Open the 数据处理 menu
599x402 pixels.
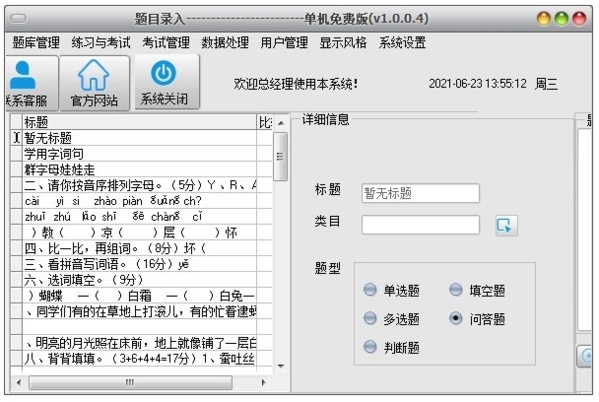[x=225, y=42]
